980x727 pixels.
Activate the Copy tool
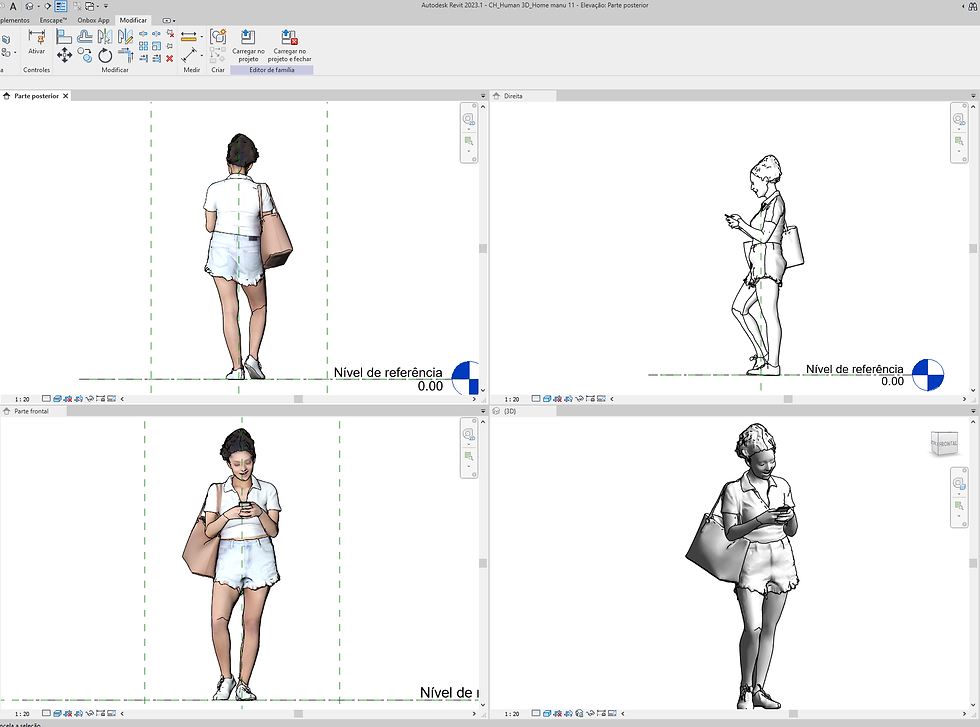pos(85,55)
